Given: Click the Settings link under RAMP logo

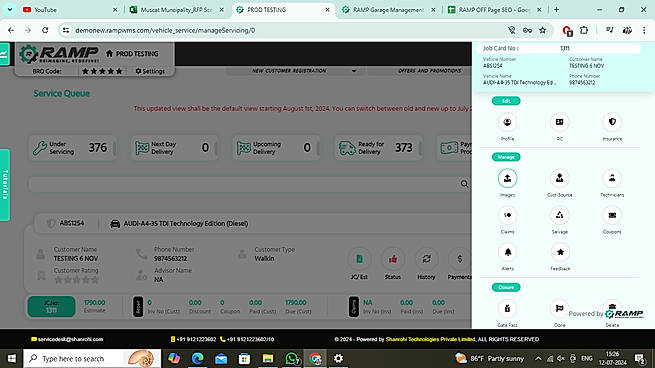Looking at the screenshot, I should pos(150,71).
